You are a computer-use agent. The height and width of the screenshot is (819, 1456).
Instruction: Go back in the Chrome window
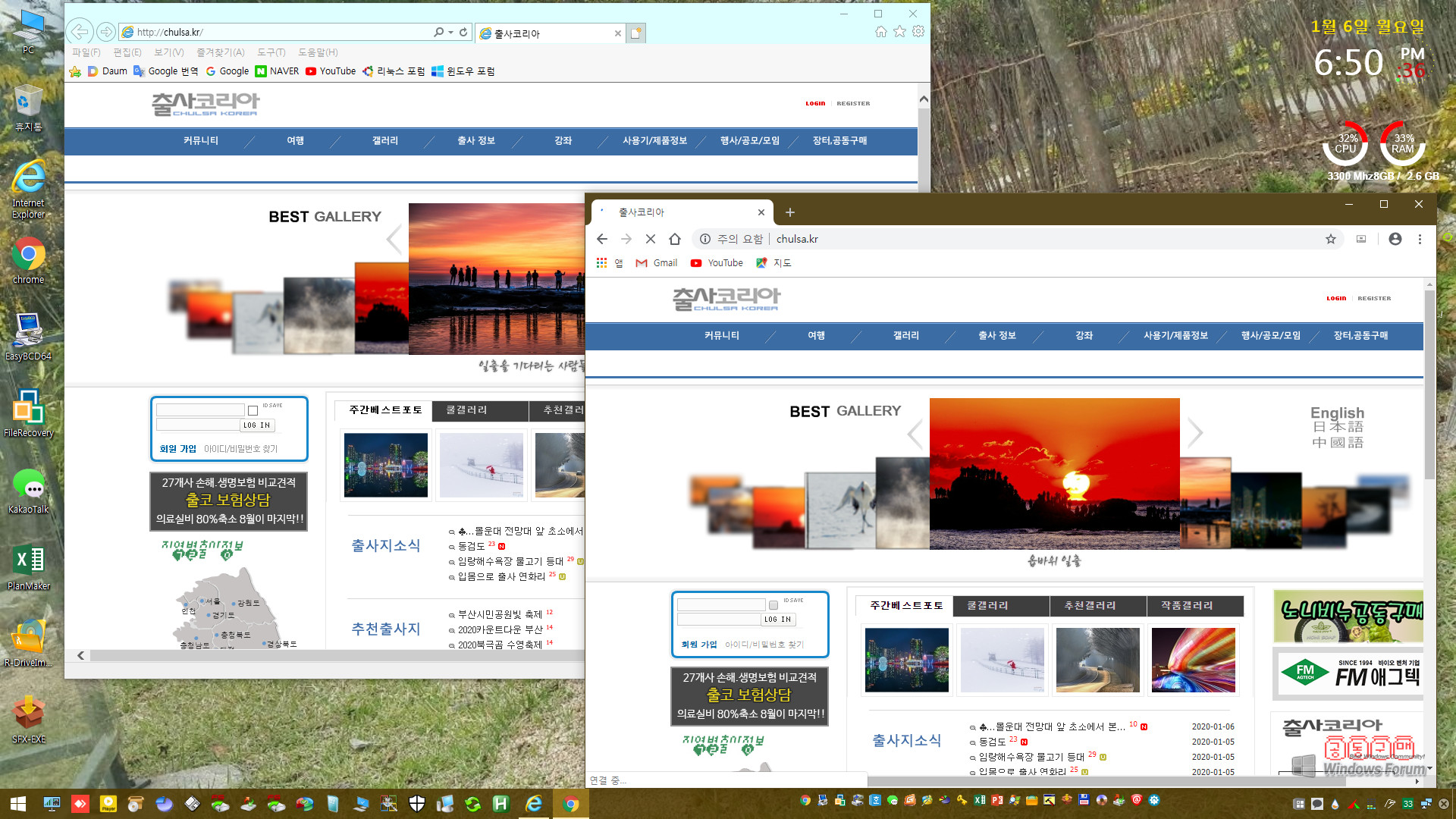coord(602,239)
